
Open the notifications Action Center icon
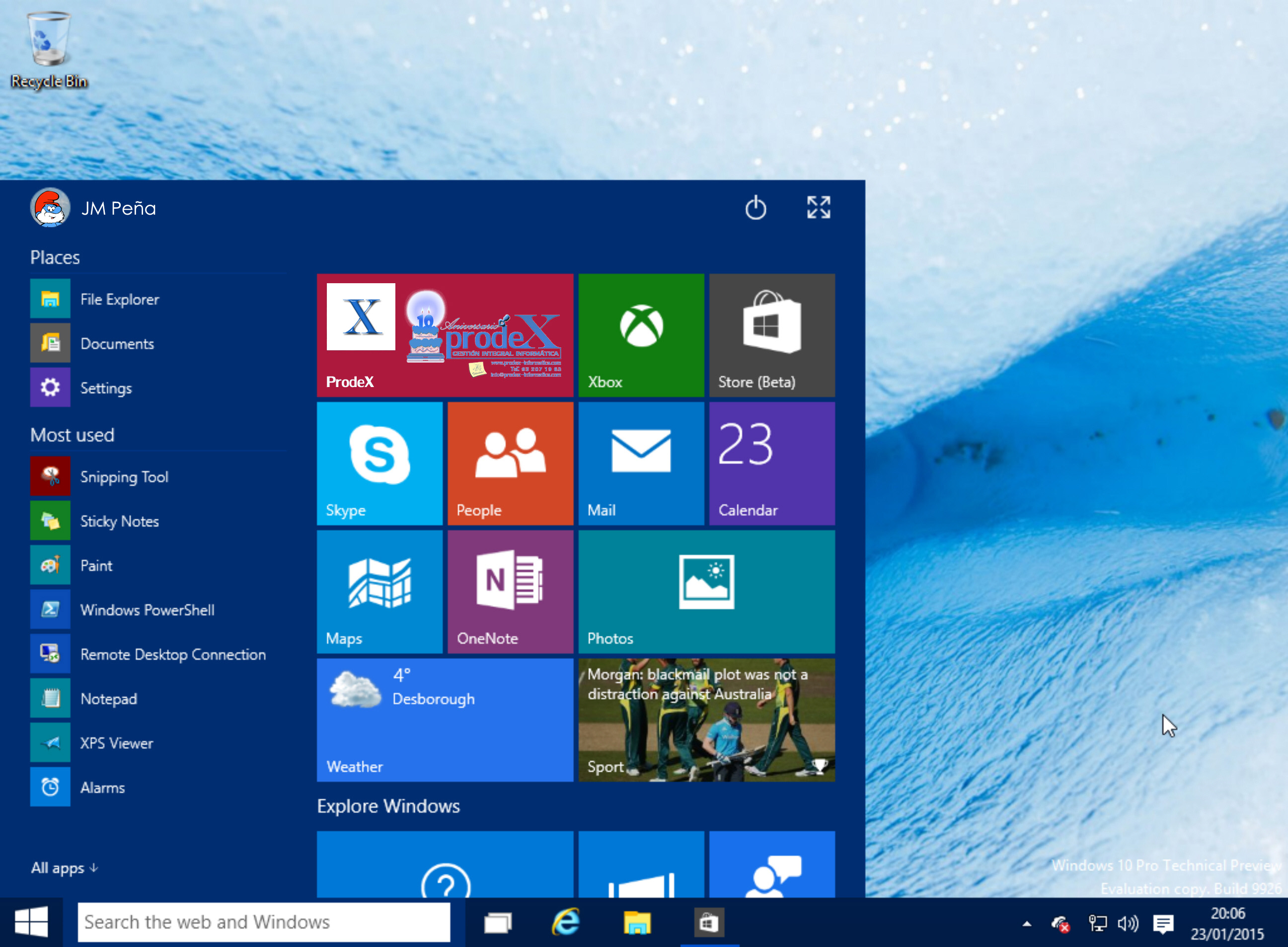(x=1162, y=924)
